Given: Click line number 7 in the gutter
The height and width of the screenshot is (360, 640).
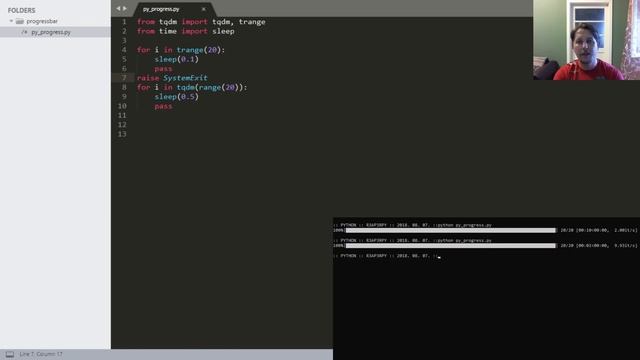Looking at the screenshot, I should [x=124, y=78].
